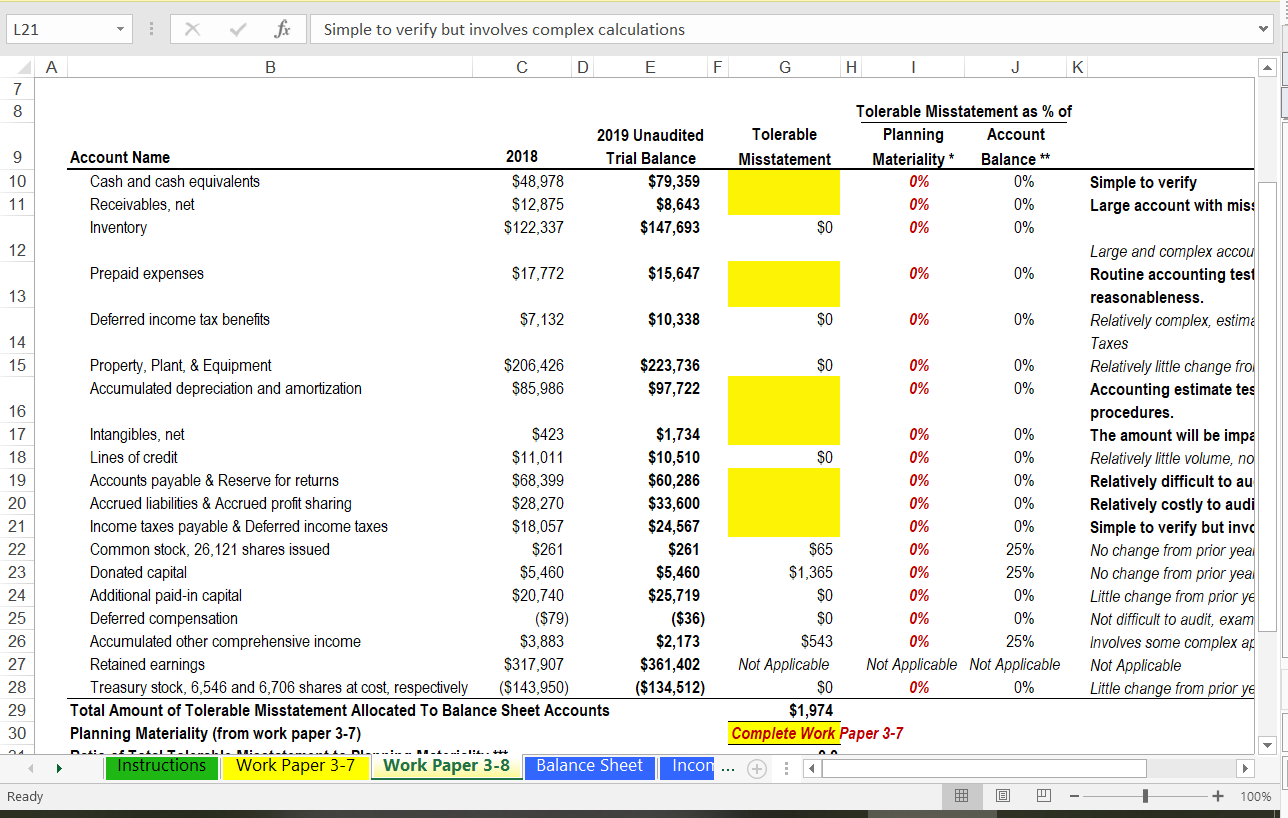Click the horizontal scrollbar thumb
This screenshot has width=1288, height=818.
(984, 769)
